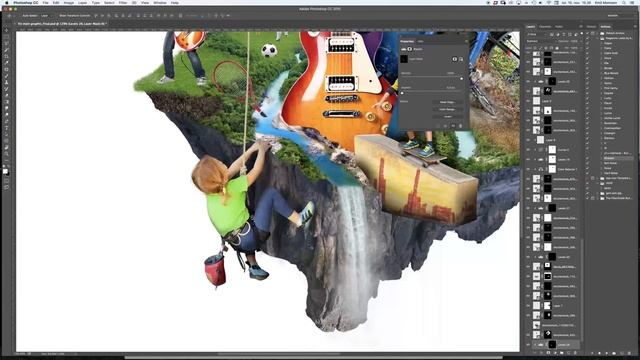Open the Properties panel flyout menu

click(x=466, y=41)
